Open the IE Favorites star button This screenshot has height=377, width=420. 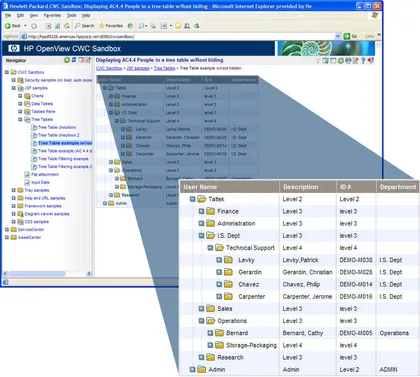(111, 26)
